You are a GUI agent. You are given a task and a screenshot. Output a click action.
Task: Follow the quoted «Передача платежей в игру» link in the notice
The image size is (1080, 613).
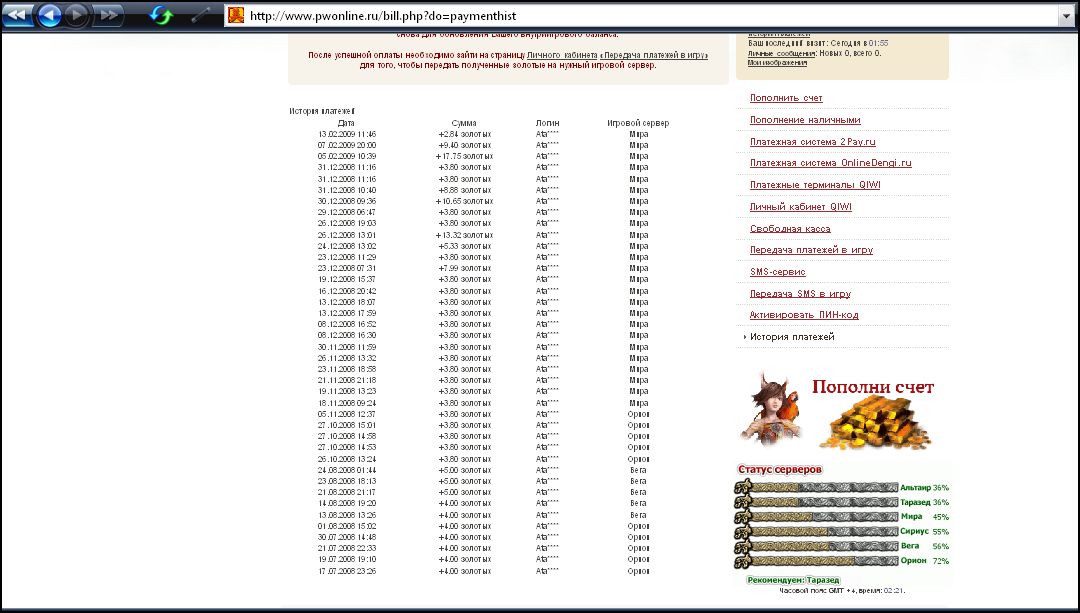click(654, 55)
